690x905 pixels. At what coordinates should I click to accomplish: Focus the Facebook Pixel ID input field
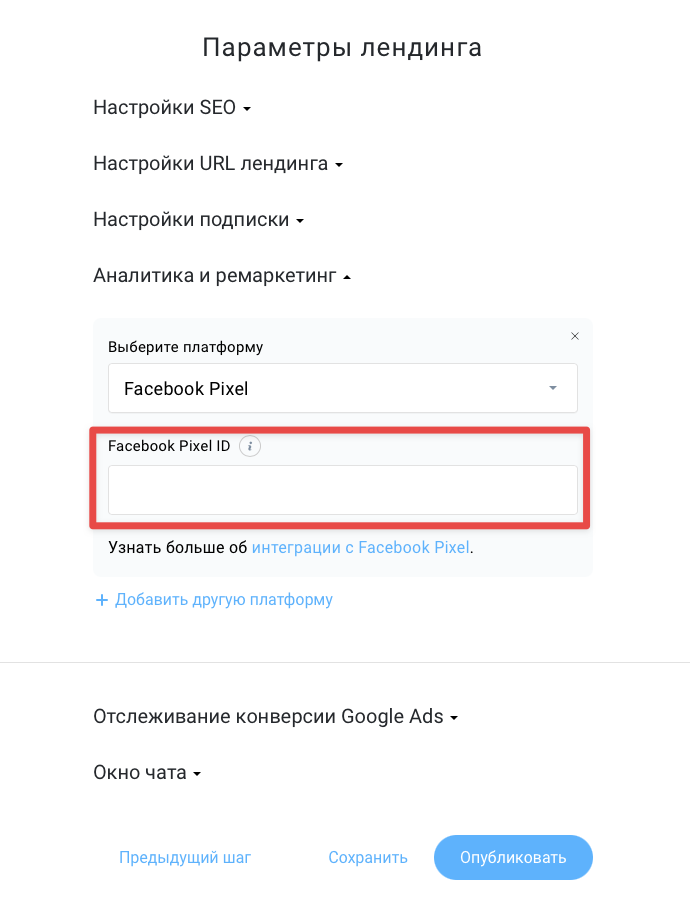point(343,489)
